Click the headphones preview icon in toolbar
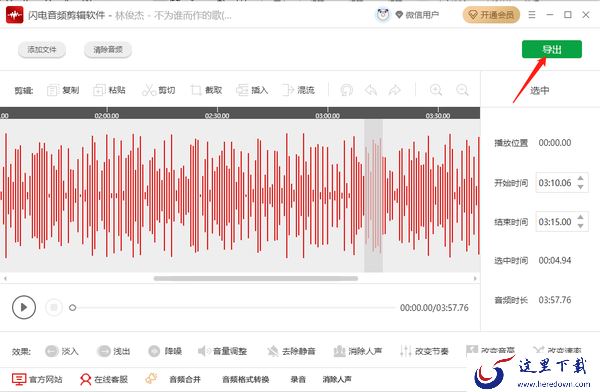Image resolution: width=600 pixels, height=392 pixels. pyautogui.click(x=347, y=90)
